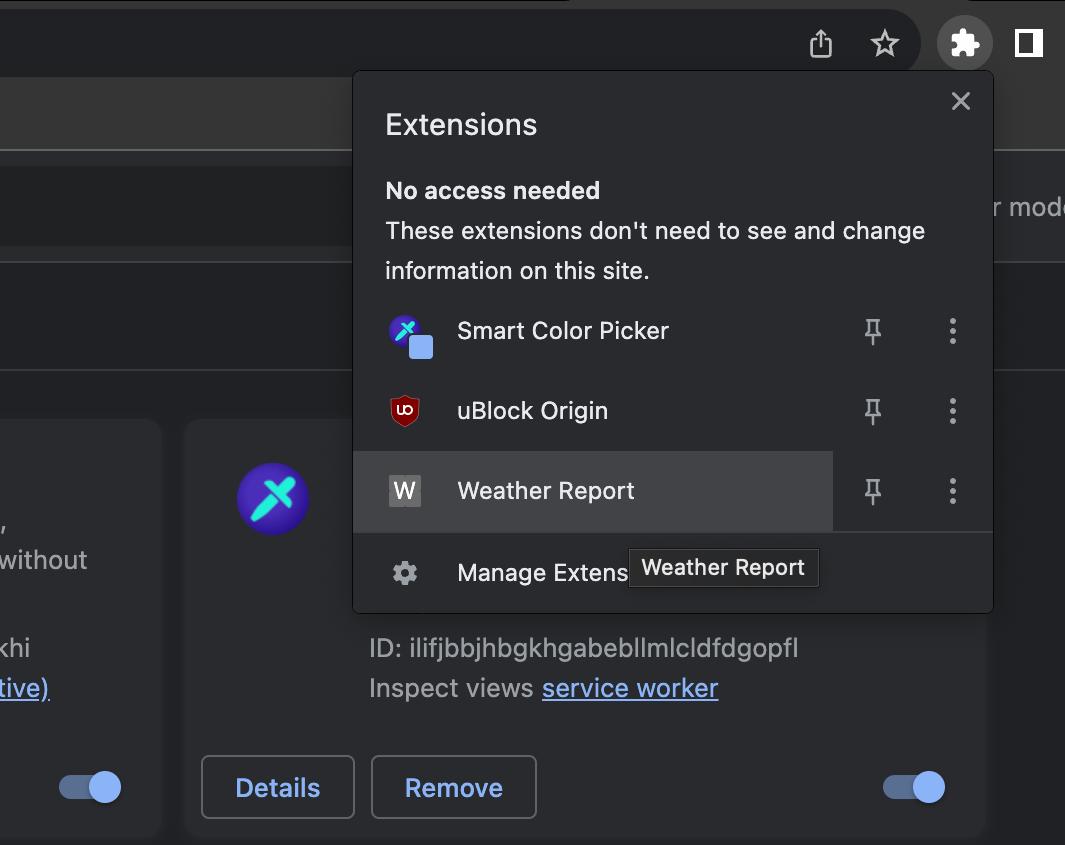Open Manage Extensions
This screenshot has height=845, width=1065.
coord(672,573)
